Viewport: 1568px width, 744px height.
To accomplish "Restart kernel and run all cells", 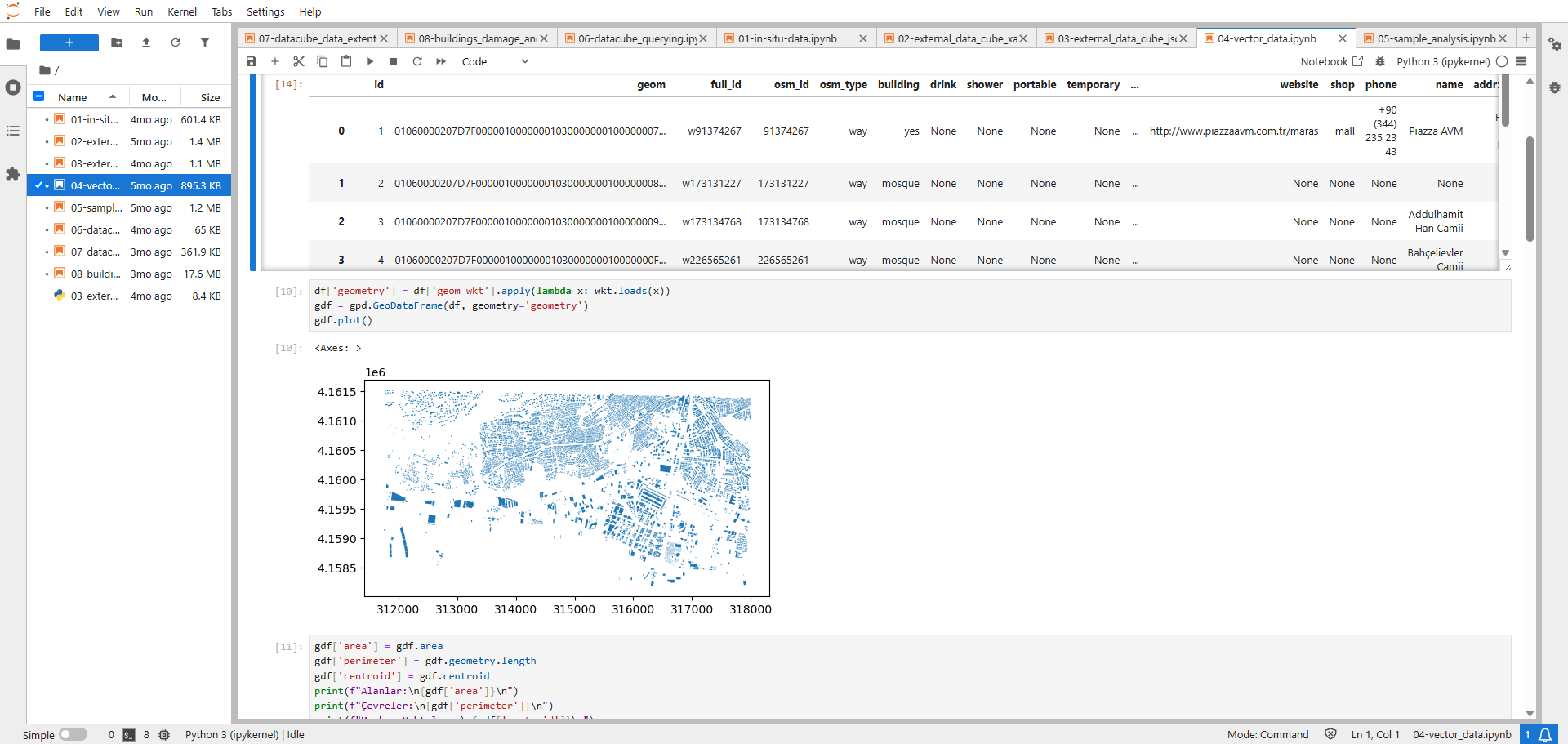I will (x=441, y=61).
